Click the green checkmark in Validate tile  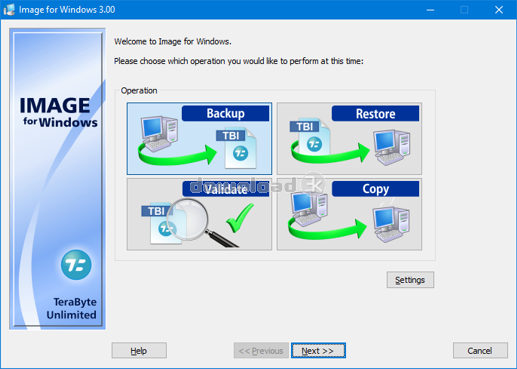240,218
